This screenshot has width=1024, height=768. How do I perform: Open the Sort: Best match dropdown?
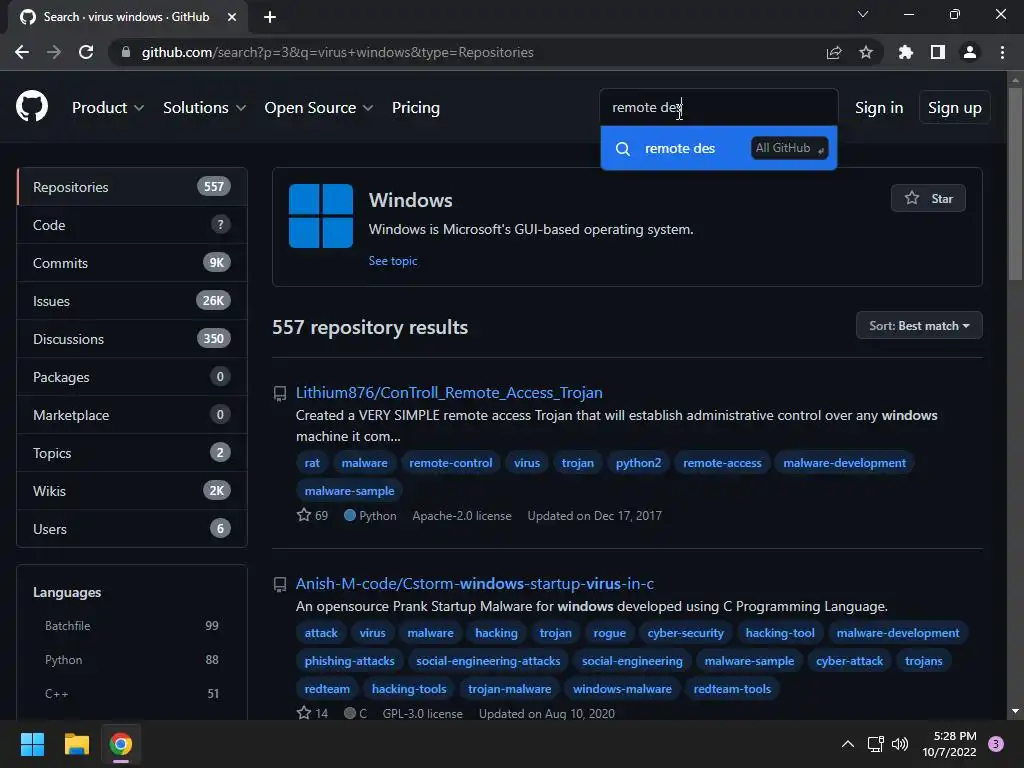[919, 325]
